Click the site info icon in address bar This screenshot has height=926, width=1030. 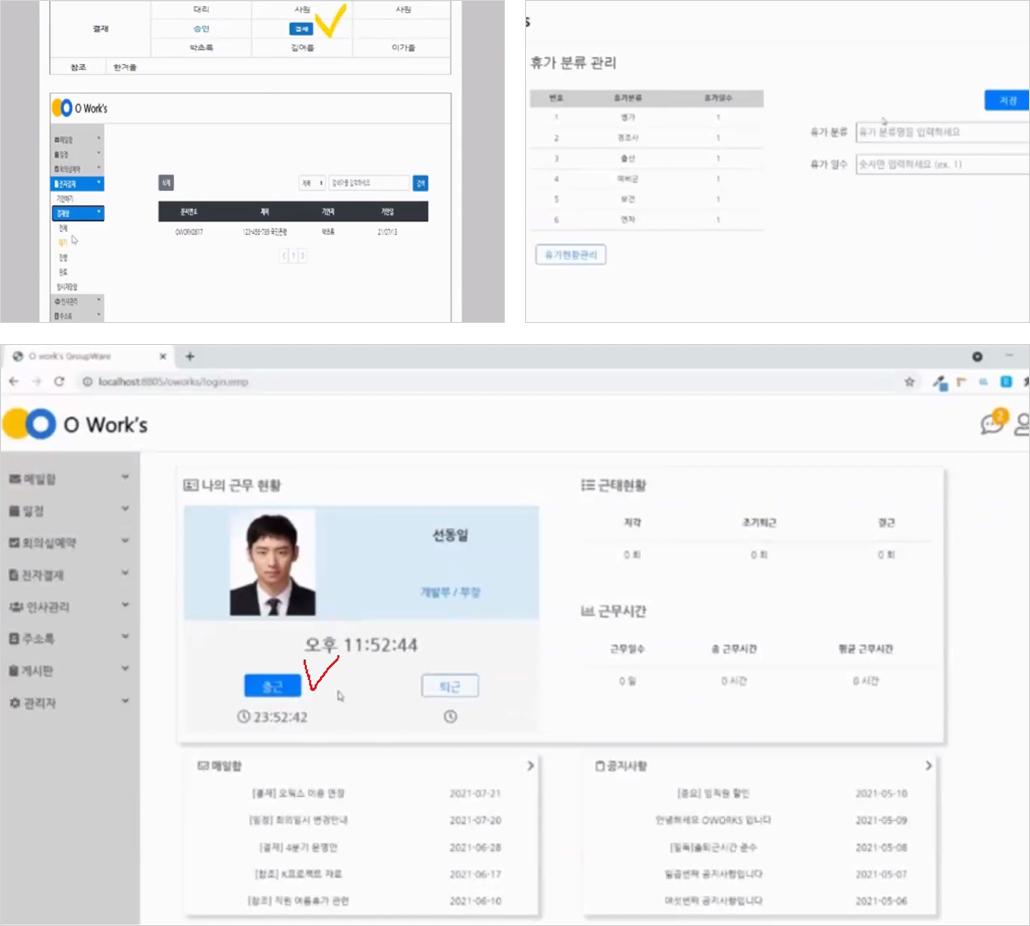click(87, 382)
